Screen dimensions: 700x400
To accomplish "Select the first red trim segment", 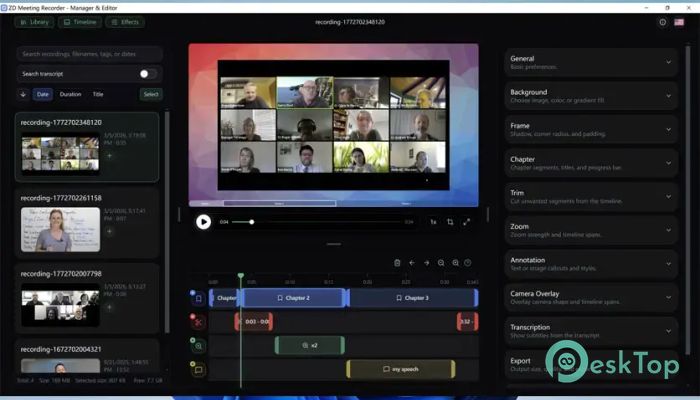I will [x=254, y=322].
